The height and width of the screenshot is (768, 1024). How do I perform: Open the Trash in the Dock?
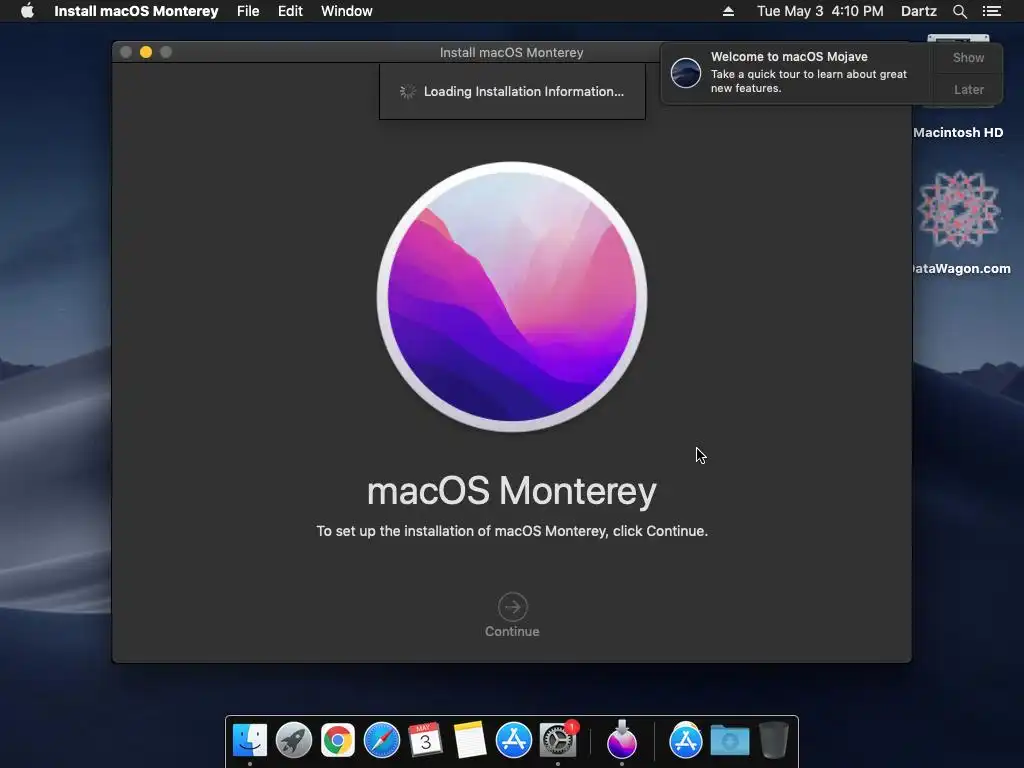click(x=774, y=741)
